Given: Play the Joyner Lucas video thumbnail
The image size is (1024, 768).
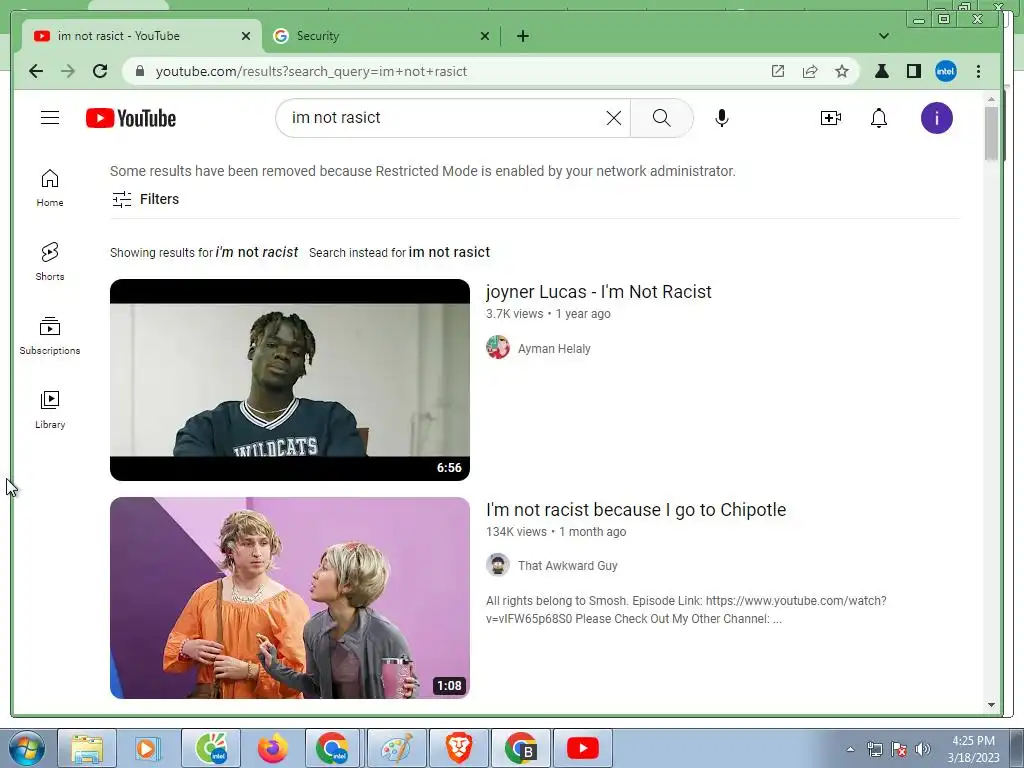Looking at the screenshot, I should 290,380.
